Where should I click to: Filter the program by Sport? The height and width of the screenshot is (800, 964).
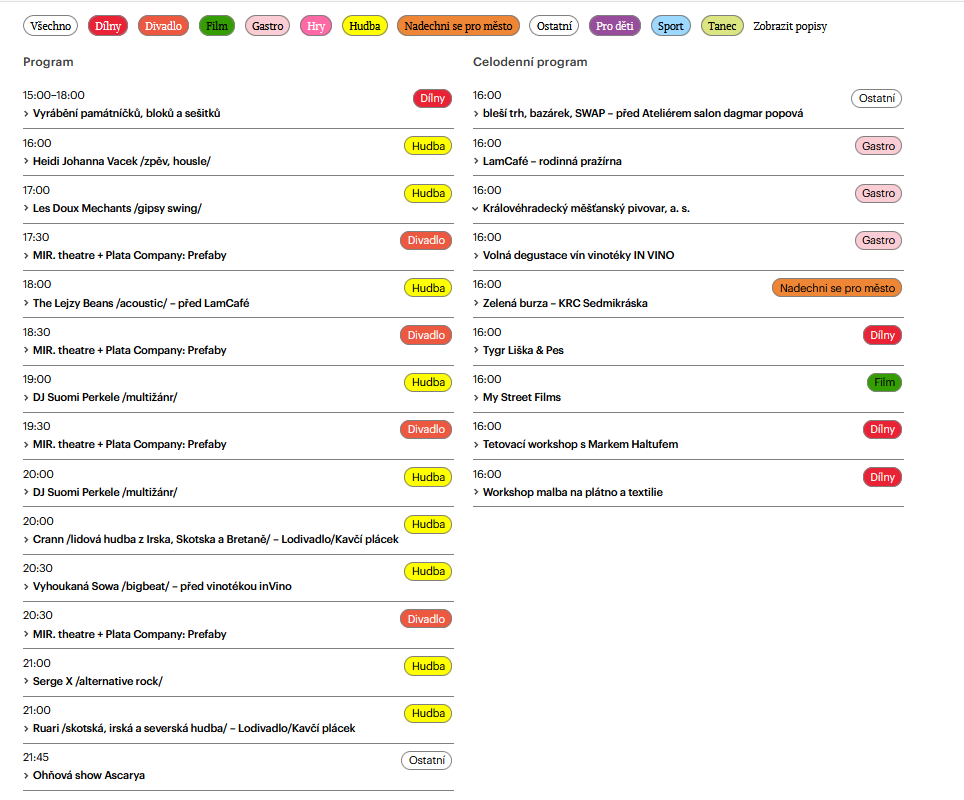[x=671, y=26]
